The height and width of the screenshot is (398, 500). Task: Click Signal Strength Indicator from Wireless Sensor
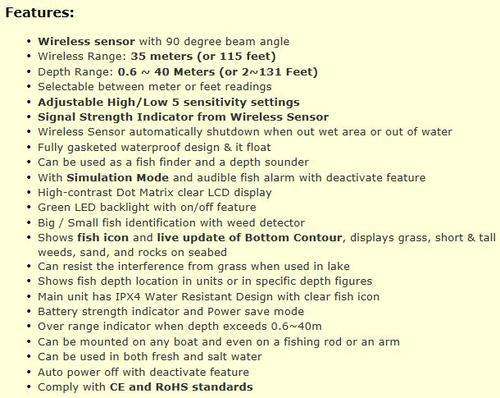coord(183,117)
